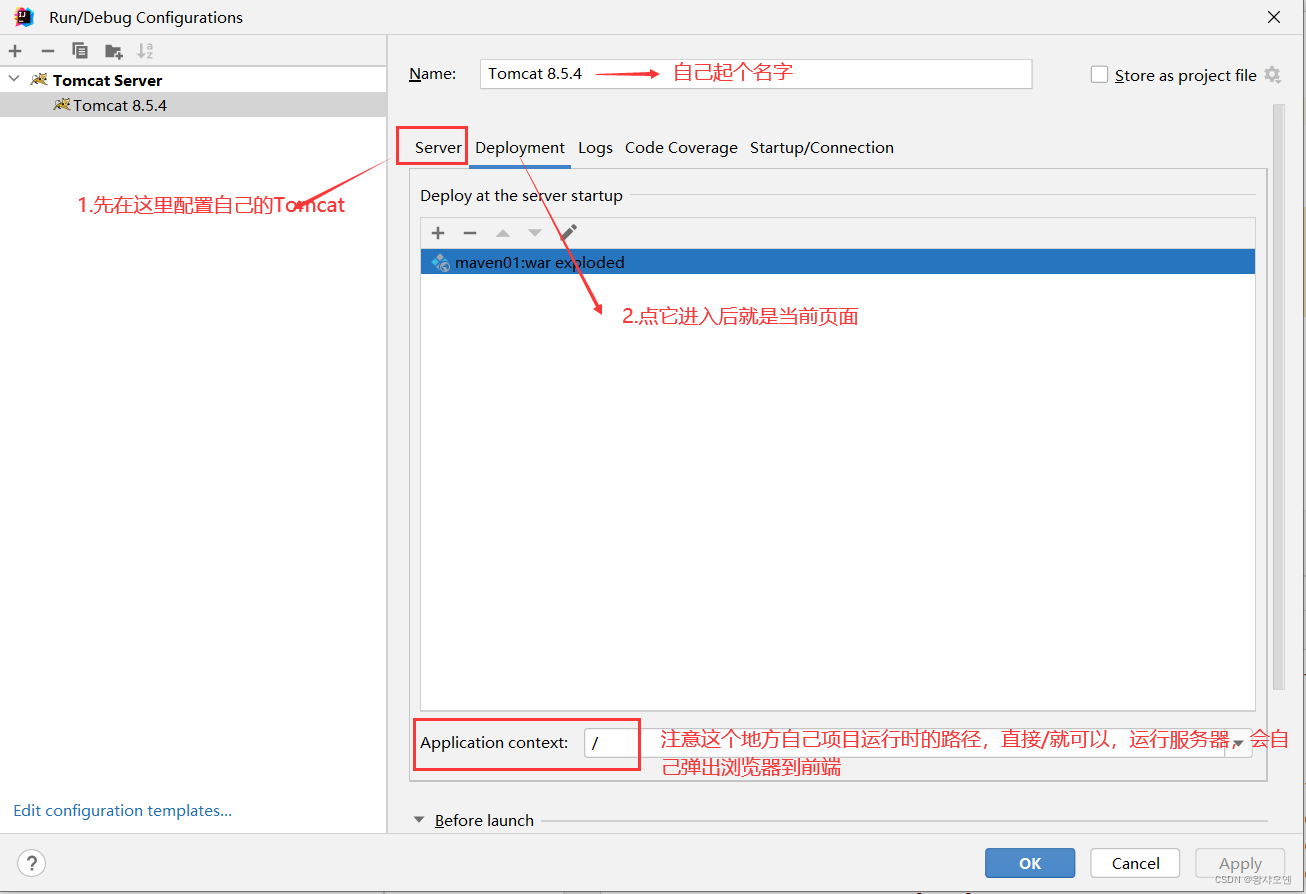Move deployment artifact up
This screenshot has height=894, width=1306.
(x=503, y=233)
